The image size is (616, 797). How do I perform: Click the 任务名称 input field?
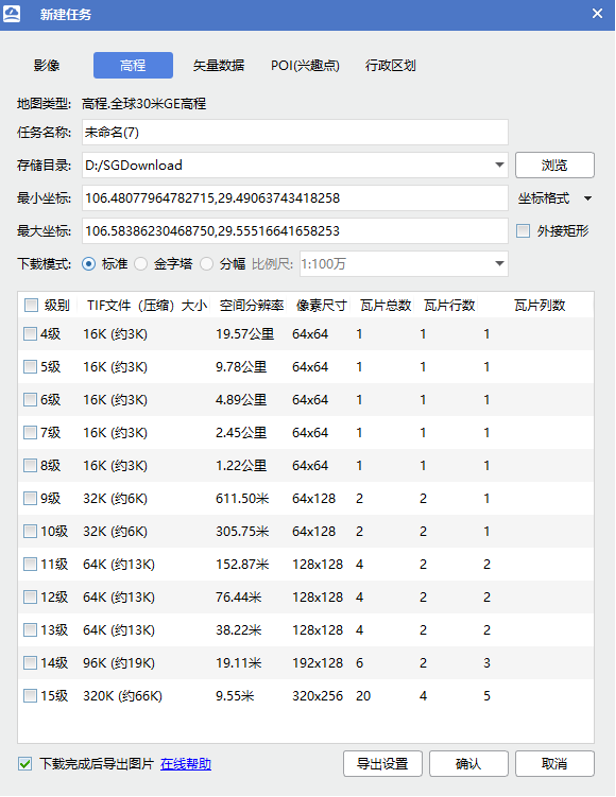click(x=294, y=132)
